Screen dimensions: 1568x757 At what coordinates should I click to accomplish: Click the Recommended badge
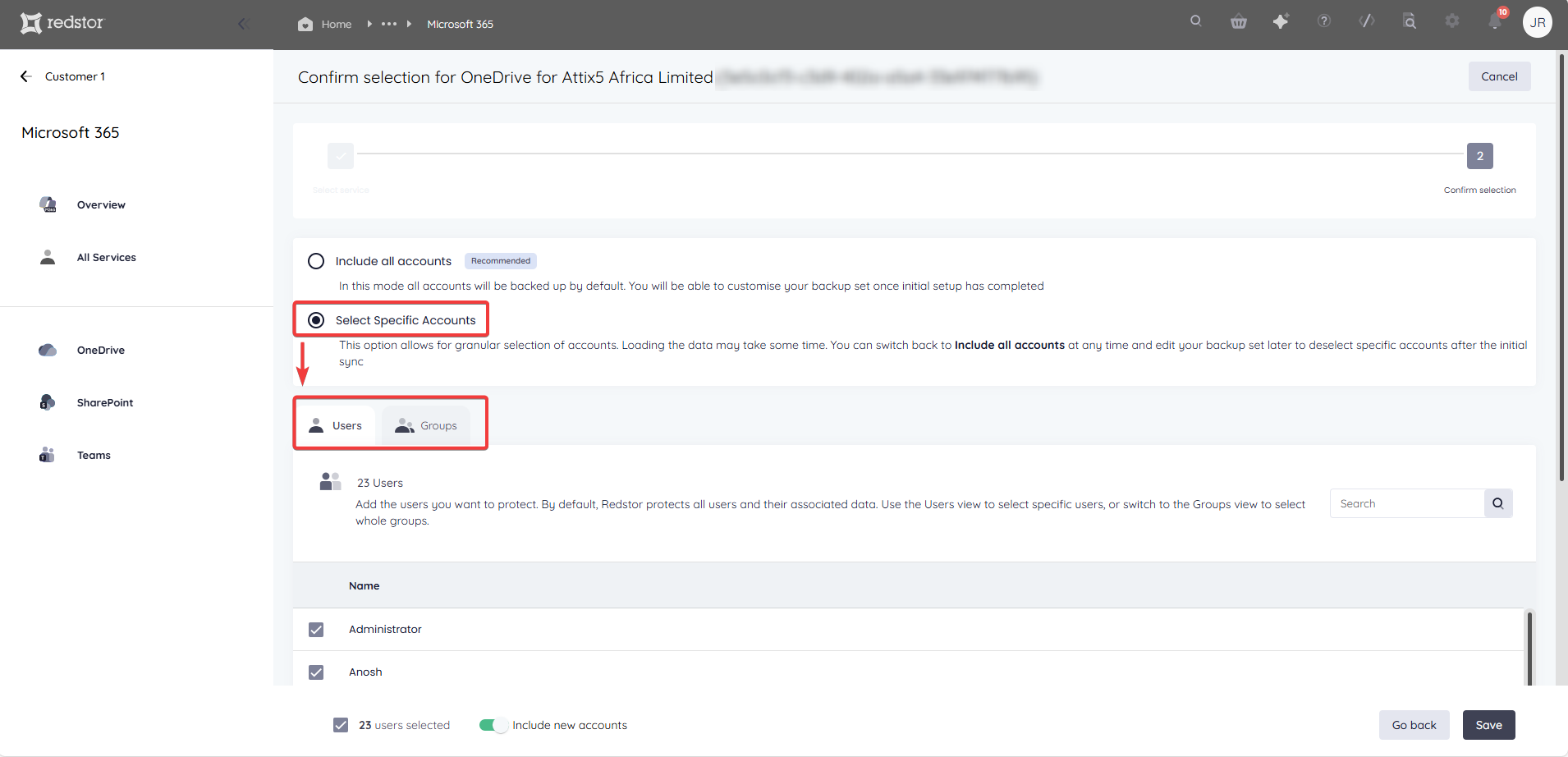501,261
